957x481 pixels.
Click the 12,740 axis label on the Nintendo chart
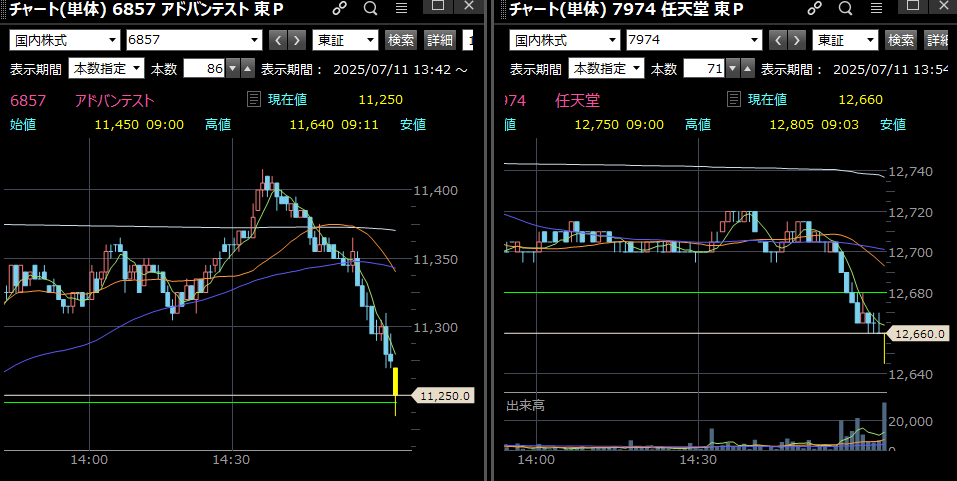point(911,172)
